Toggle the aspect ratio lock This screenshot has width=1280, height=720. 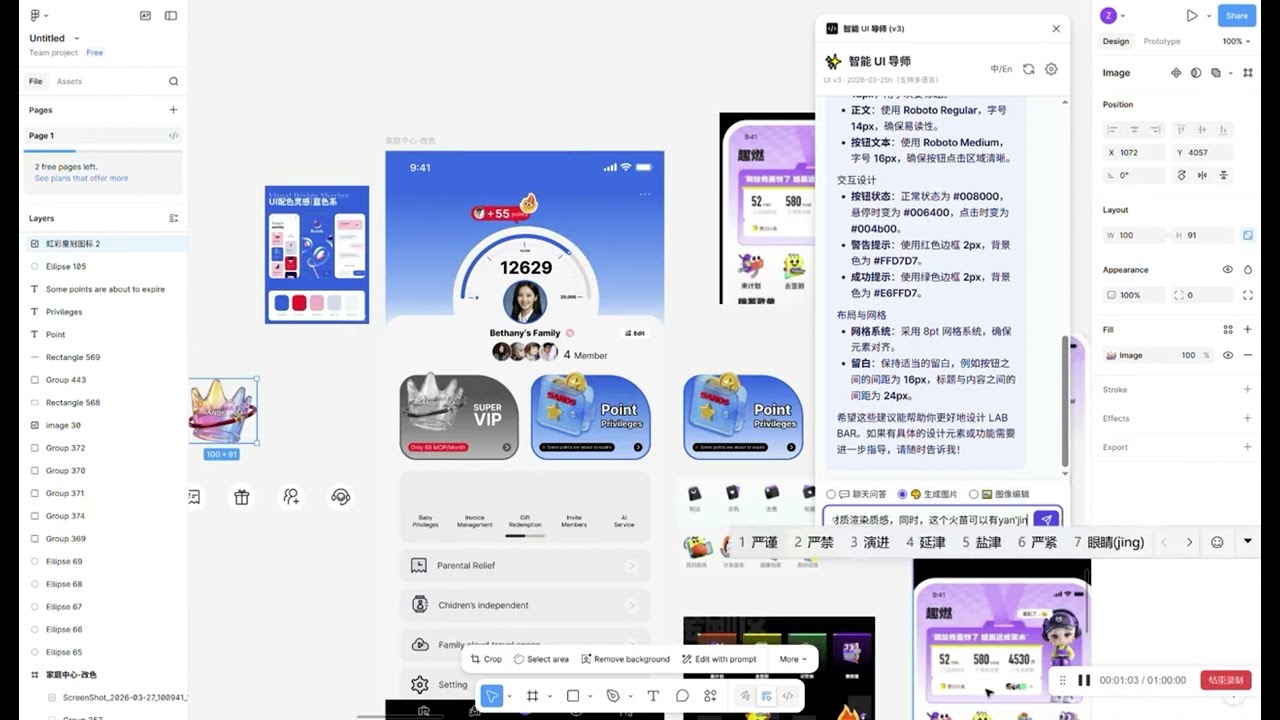click(x=1248, y=235)
